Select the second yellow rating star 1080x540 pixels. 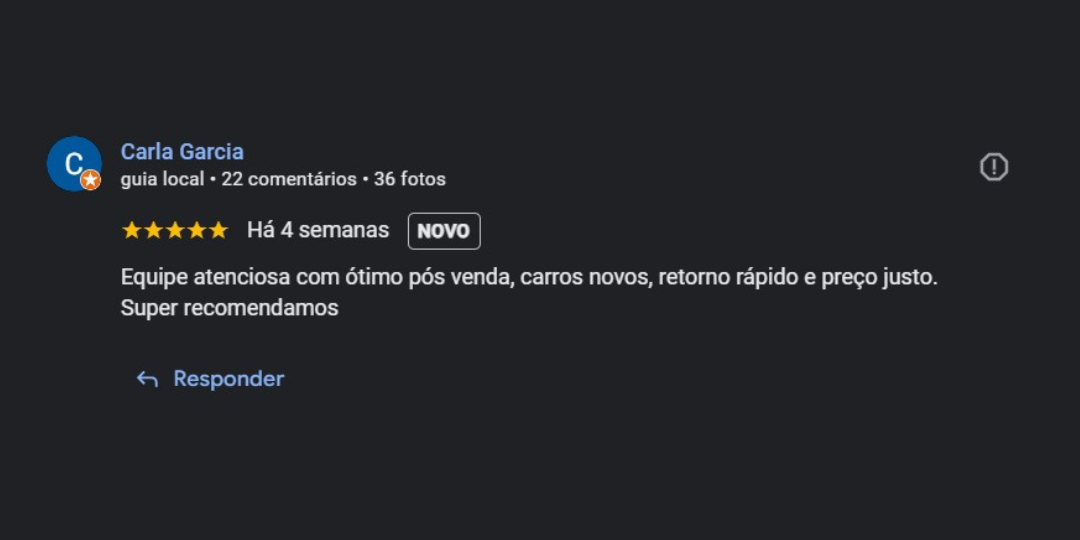click(x=153, y=230)
